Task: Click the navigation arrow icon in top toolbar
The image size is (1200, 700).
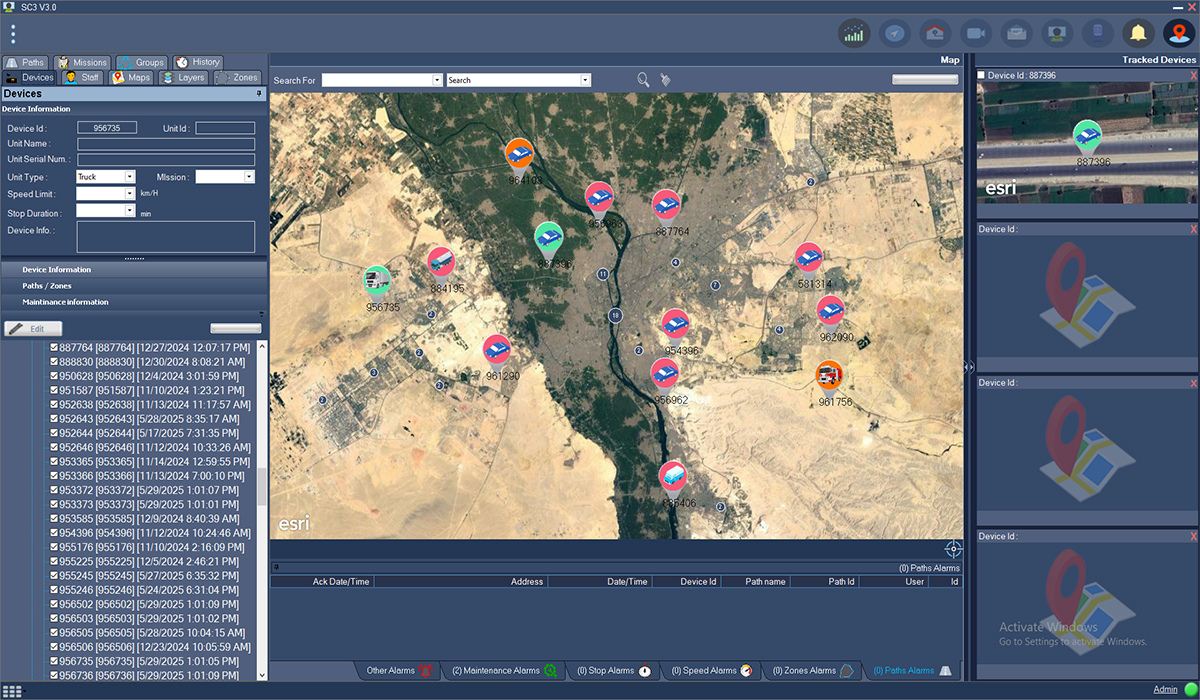Action: (x=895, y=33)
